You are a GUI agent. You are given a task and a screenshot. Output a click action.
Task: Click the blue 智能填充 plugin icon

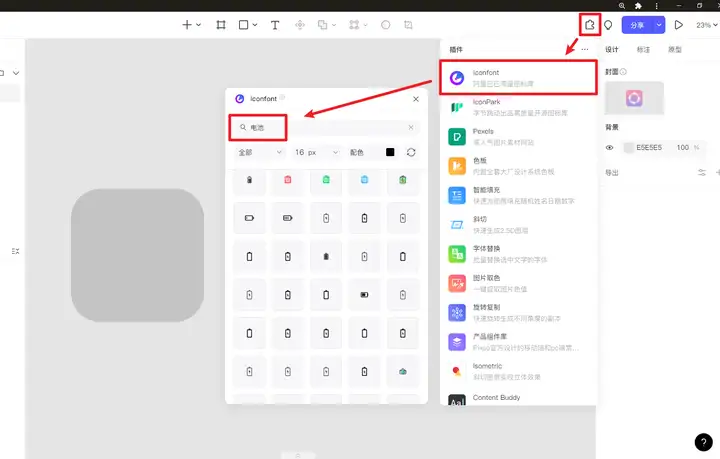coord(457,196)
